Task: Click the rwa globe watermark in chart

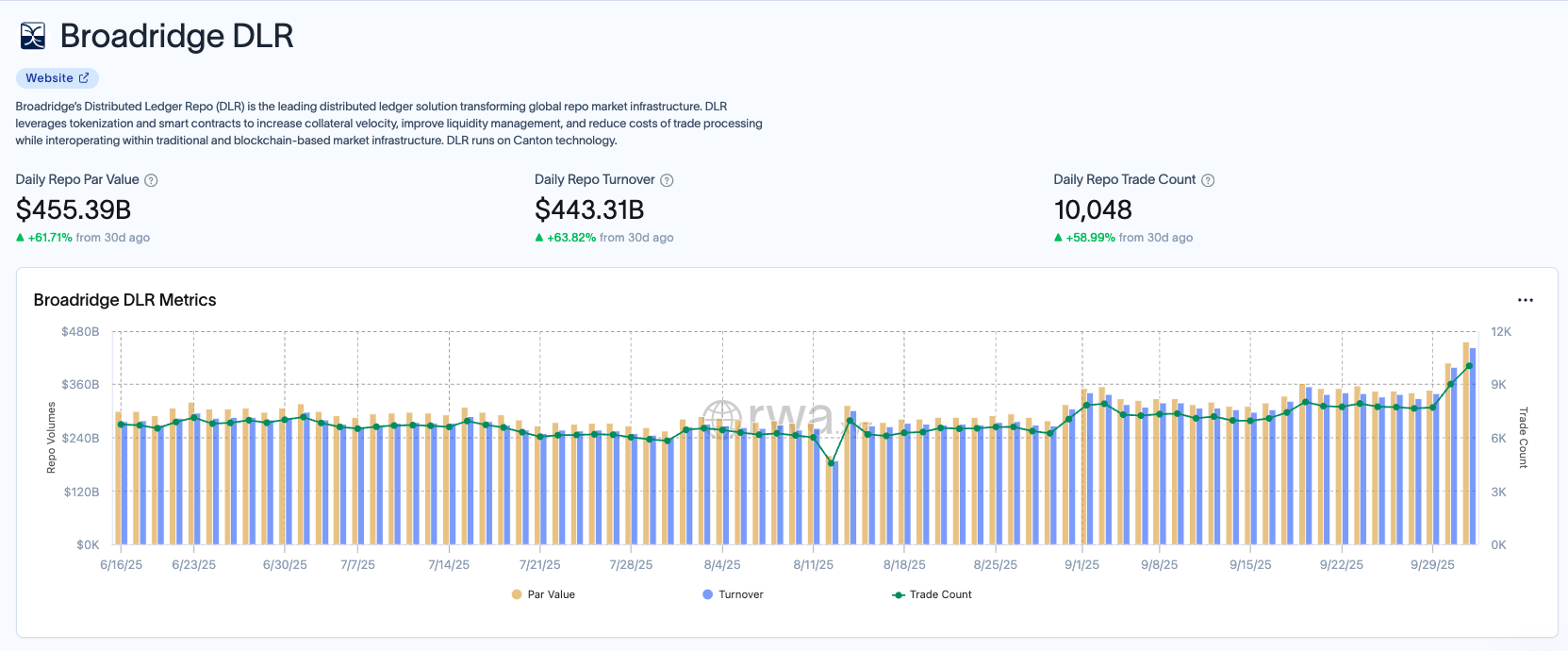Action: pos(723,418)
